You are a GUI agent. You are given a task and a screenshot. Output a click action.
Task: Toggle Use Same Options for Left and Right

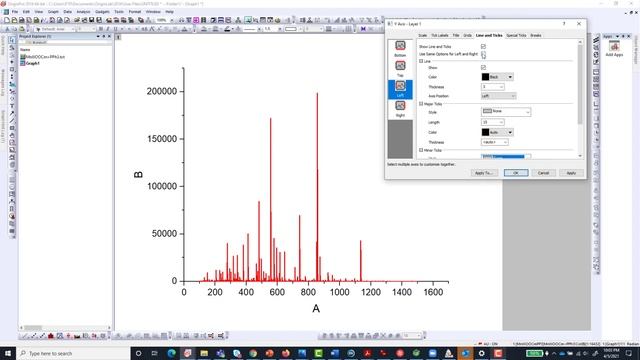tap(483, 54)
